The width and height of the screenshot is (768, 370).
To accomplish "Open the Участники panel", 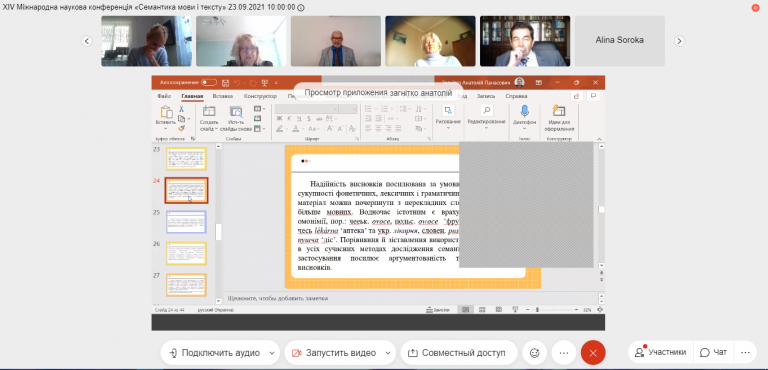I will pos(661,352).
